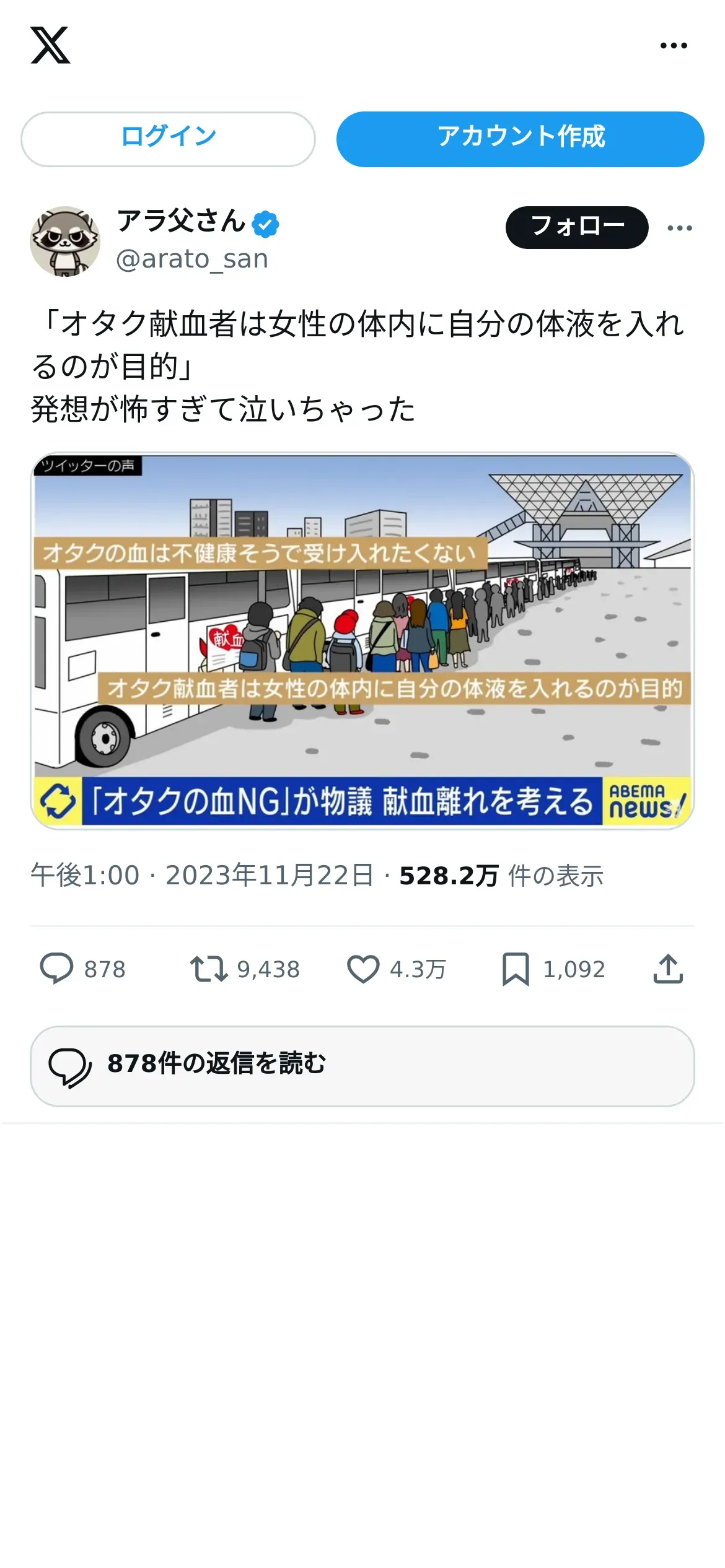Open the ABEMA news image thumbnail
Image resolution: width=725 pixels, height=1568 pixels.
tap(362, 641)
